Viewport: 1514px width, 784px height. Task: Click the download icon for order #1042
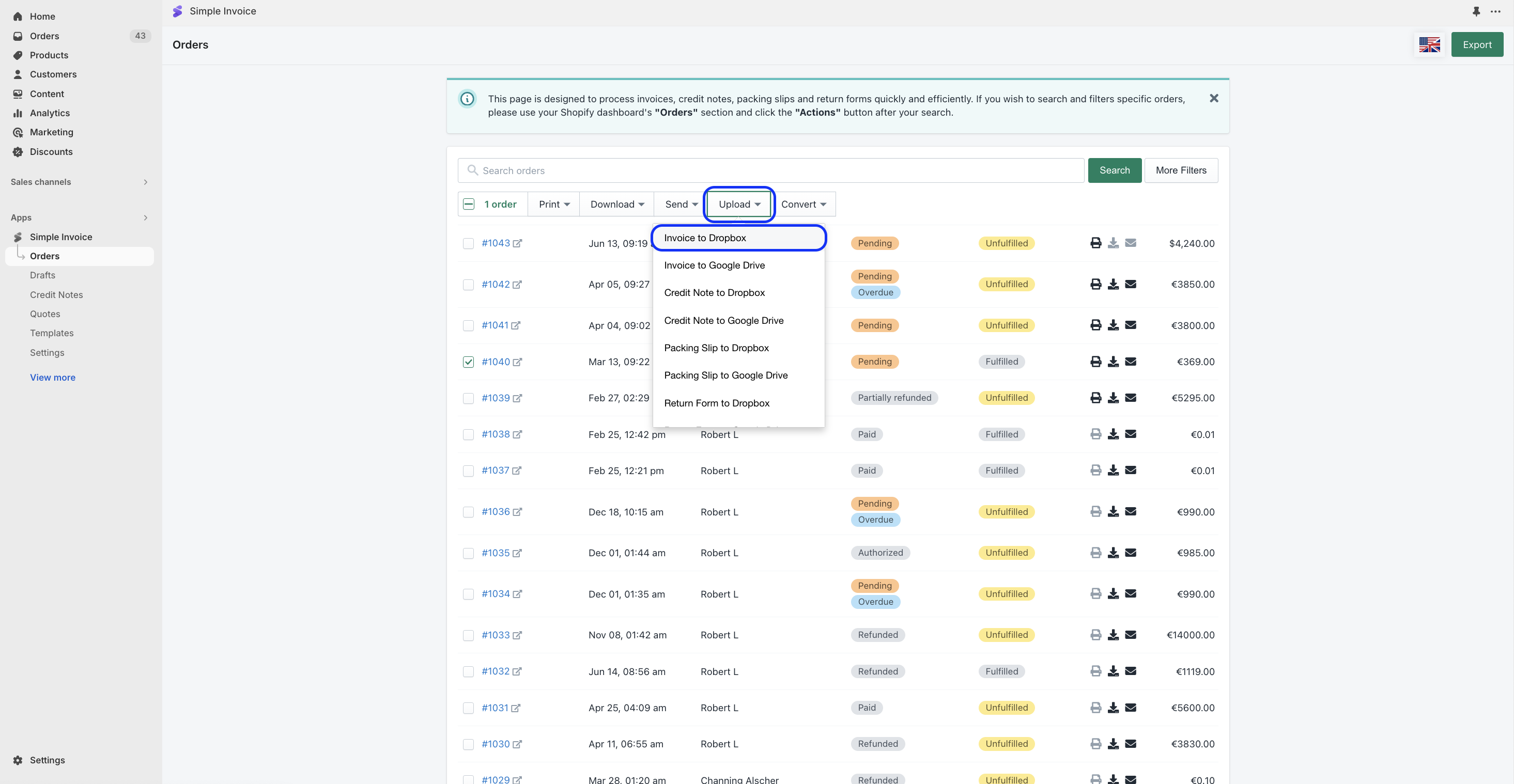coord(1113,284)
